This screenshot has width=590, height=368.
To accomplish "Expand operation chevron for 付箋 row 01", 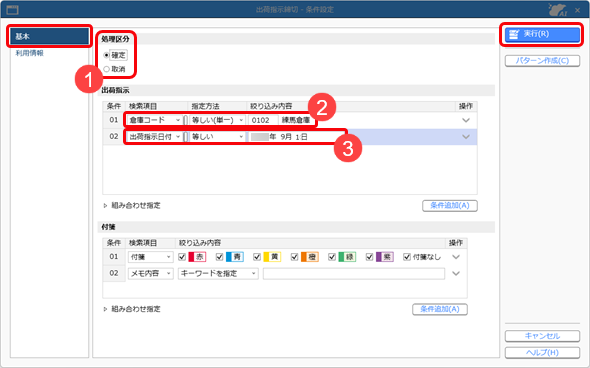I will [456, 257].
